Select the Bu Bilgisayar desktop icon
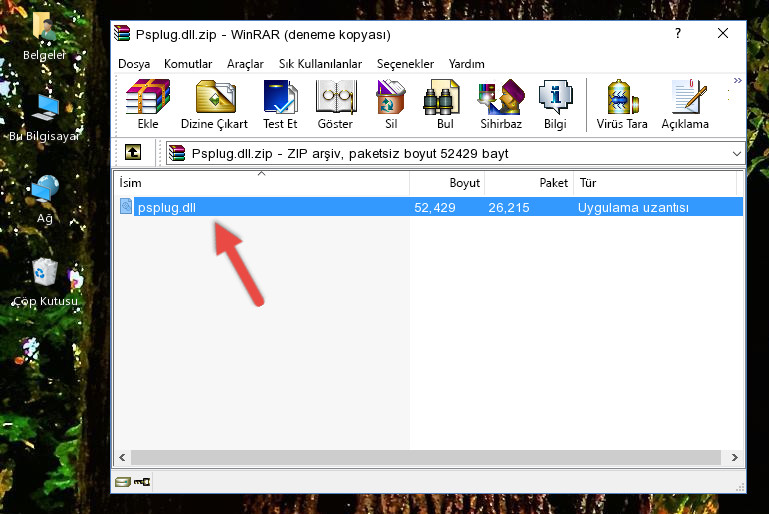769x514 pixels. (44, 117)
